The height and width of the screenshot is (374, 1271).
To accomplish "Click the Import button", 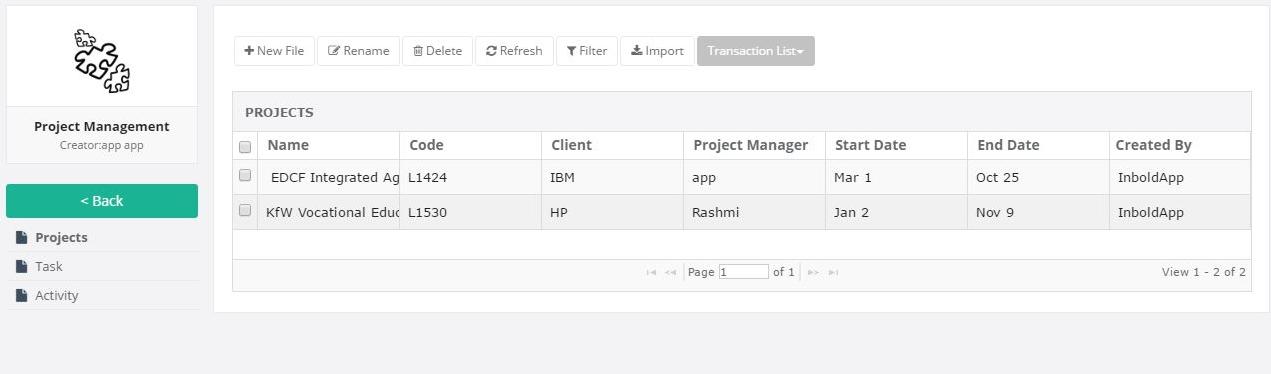I will [657, 51].
